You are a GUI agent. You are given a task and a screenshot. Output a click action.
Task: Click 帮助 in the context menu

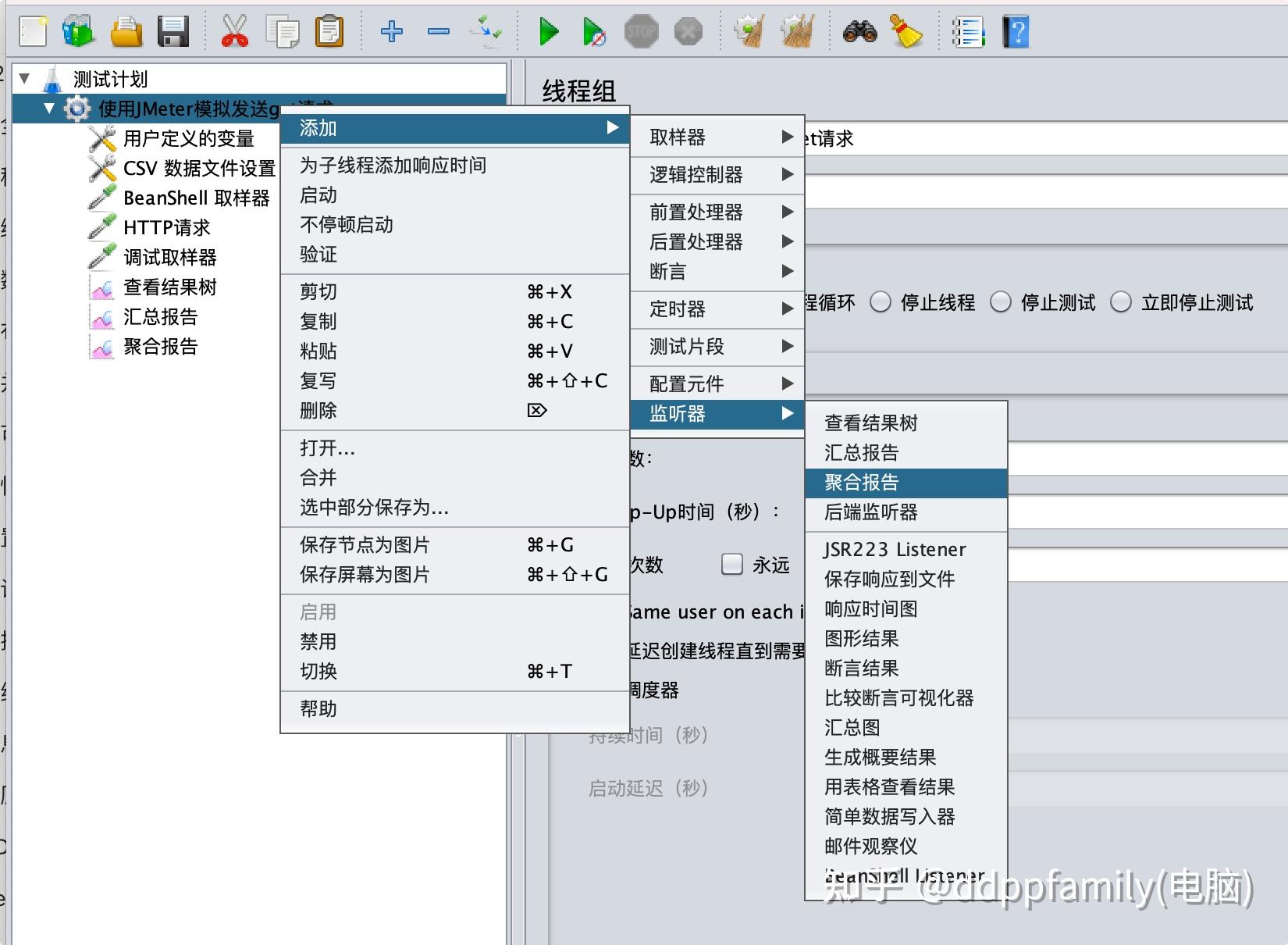[317, 708]
